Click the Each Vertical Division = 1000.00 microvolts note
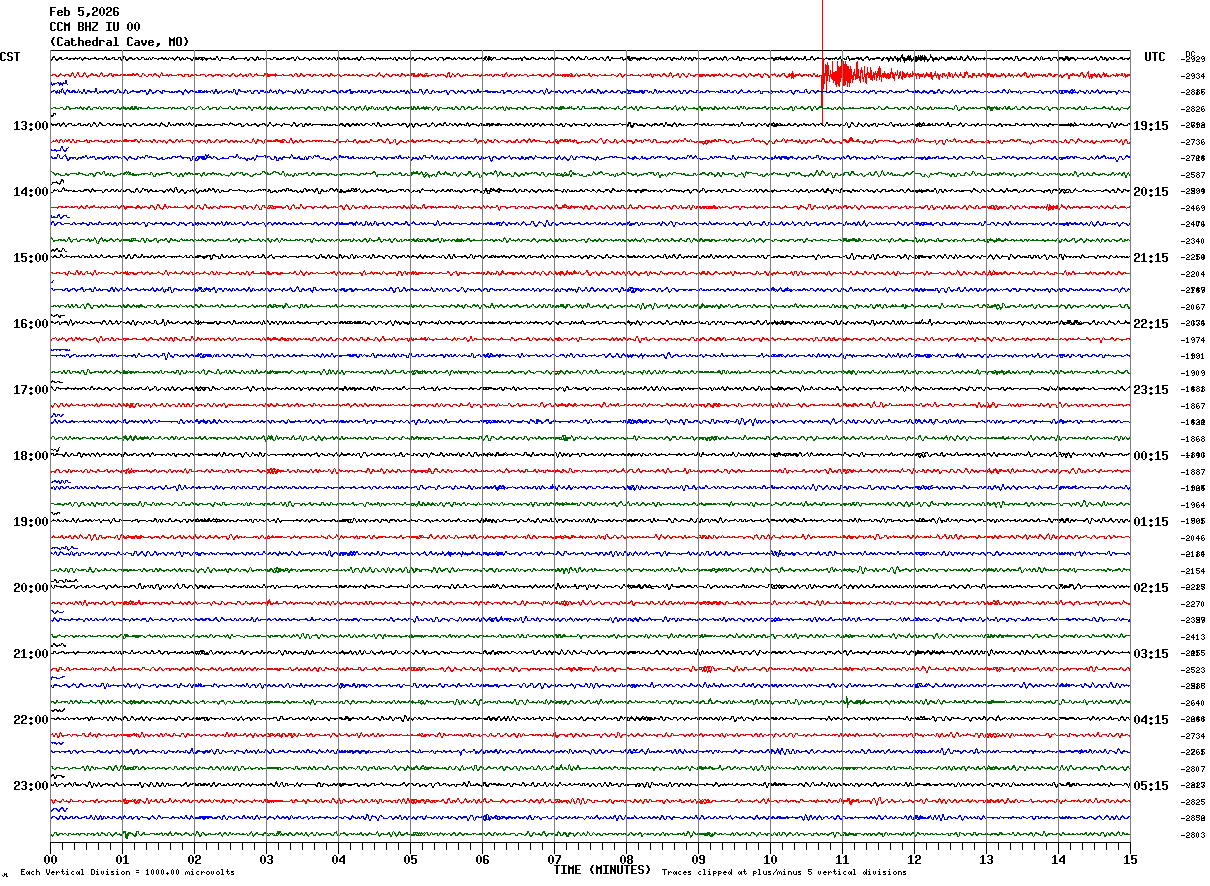The width and height of the screenshot is (1210, 886). click(x=127, y=872)
